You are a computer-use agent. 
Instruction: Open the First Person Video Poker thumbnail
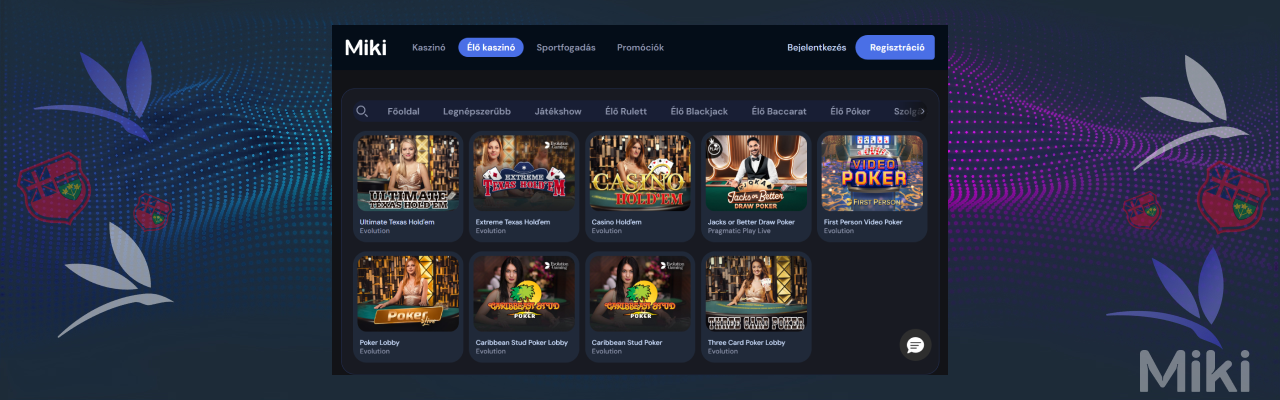pos(872,173)
